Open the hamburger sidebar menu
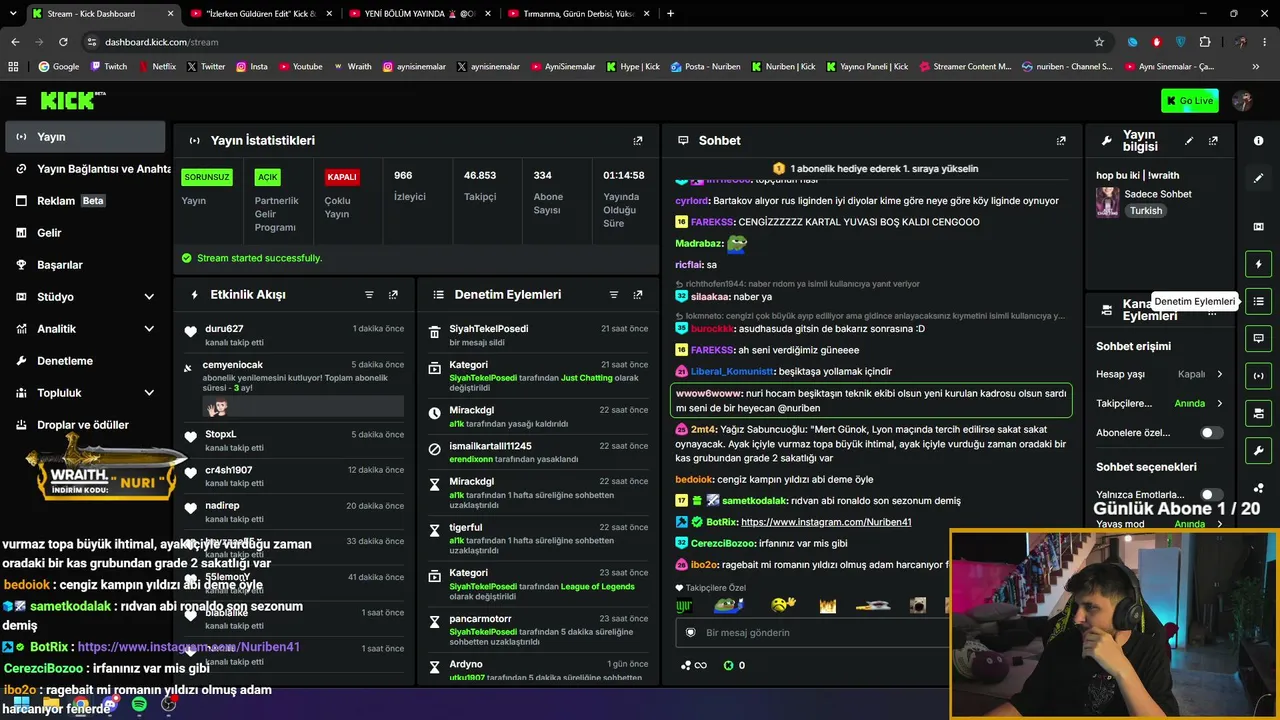Screen dimensions: 1280x720 point(21,101)
